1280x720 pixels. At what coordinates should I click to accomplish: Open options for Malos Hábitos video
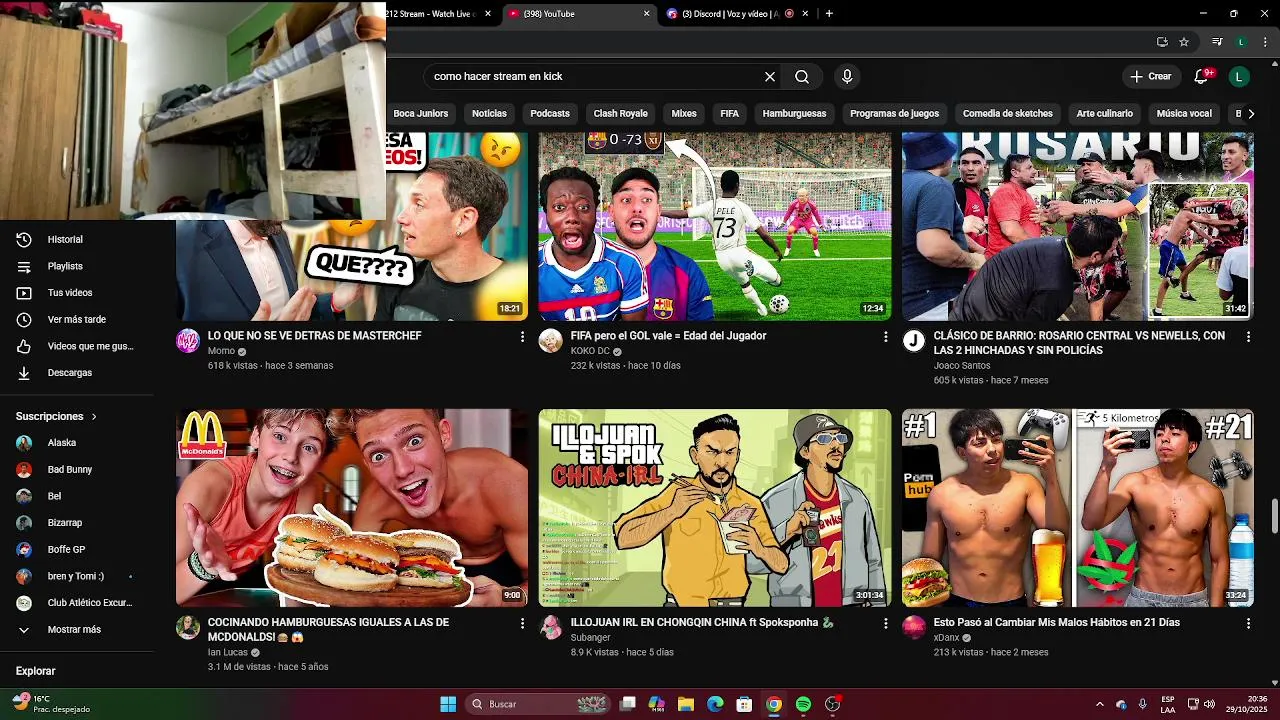(1248, 623)
